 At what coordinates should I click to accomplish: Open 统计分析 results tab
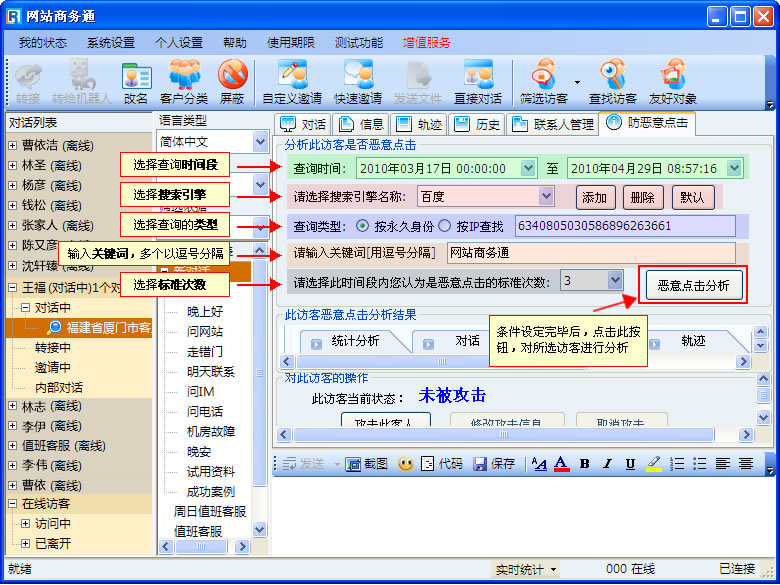(x=356, y=341)
